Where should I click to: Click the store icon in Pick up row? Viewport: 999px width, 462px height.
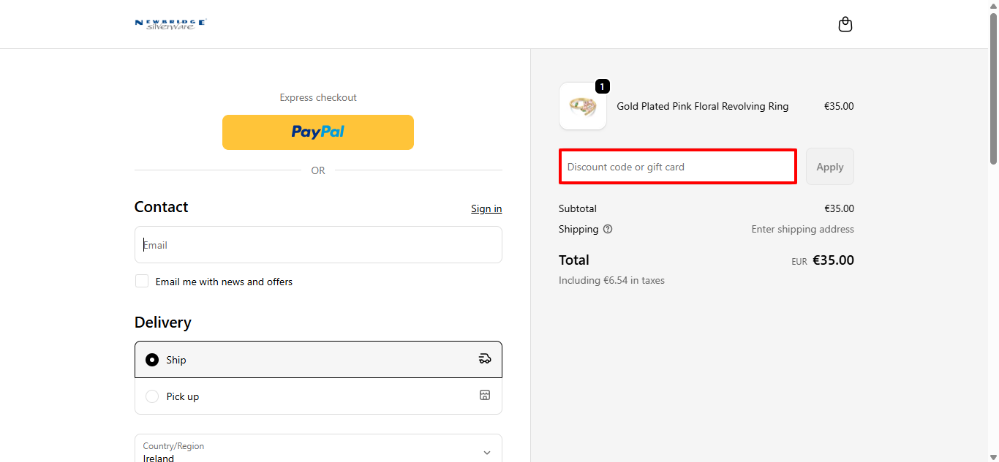(x=485, y=396)
